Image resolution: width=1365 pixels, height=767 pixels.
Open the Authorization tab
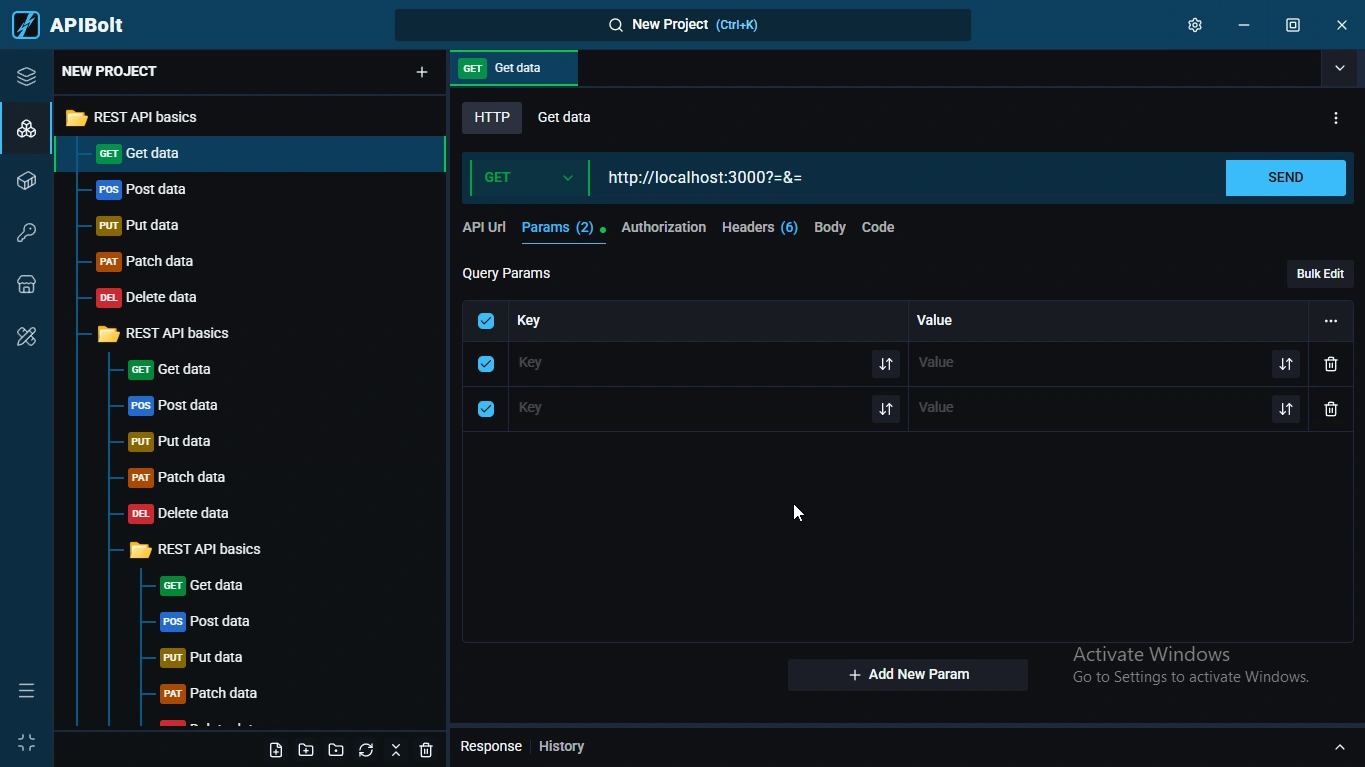tap(663, 228)
